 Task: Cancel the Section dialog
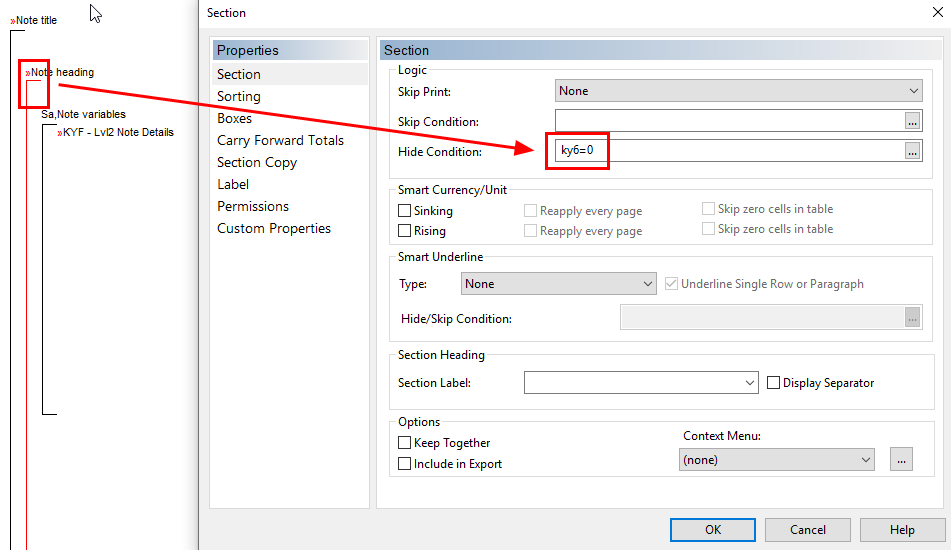point(807,529)
